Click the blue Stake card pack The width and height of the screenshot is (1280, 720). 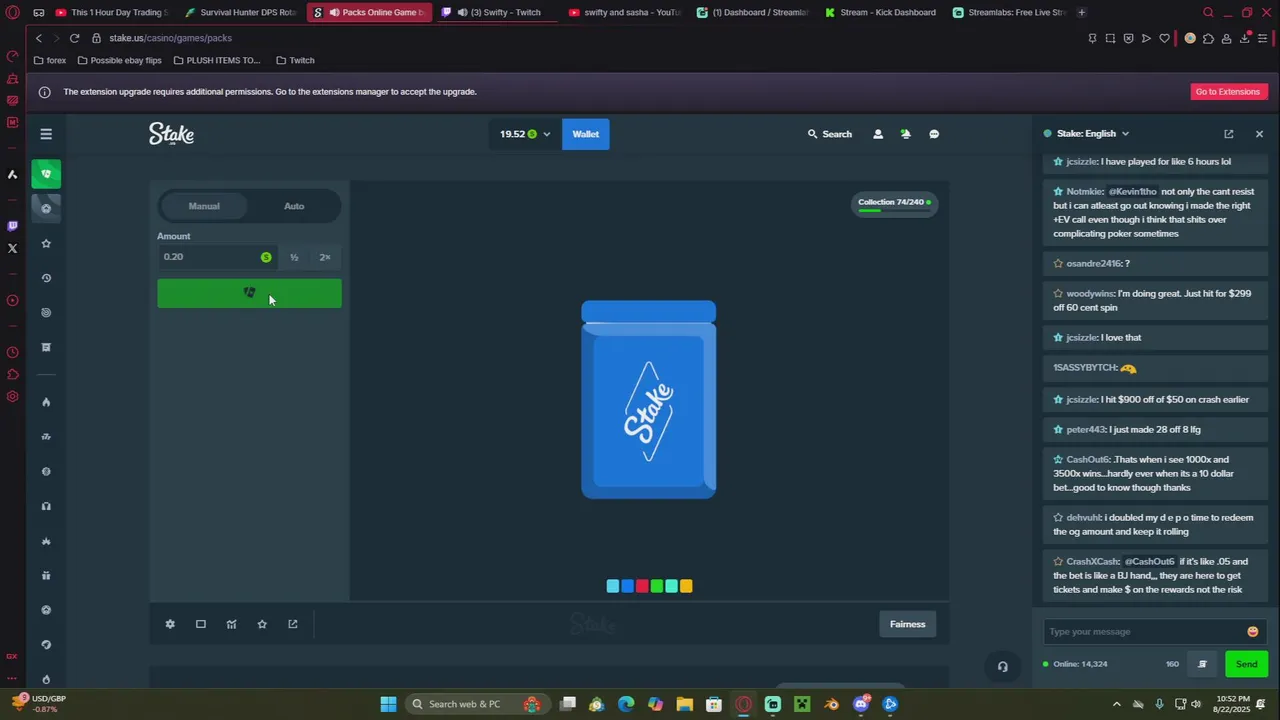coord(648,399)
